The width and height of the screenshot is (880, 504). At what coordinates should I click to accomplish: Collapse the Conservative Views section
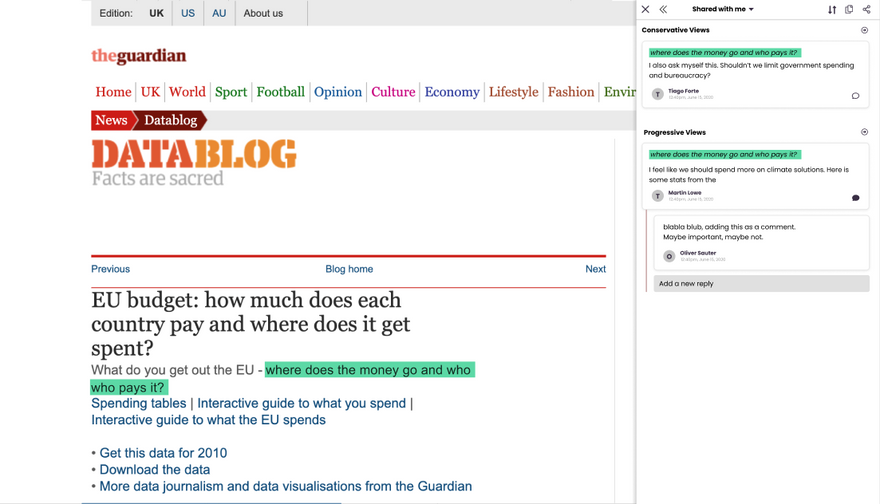[865, 30]
